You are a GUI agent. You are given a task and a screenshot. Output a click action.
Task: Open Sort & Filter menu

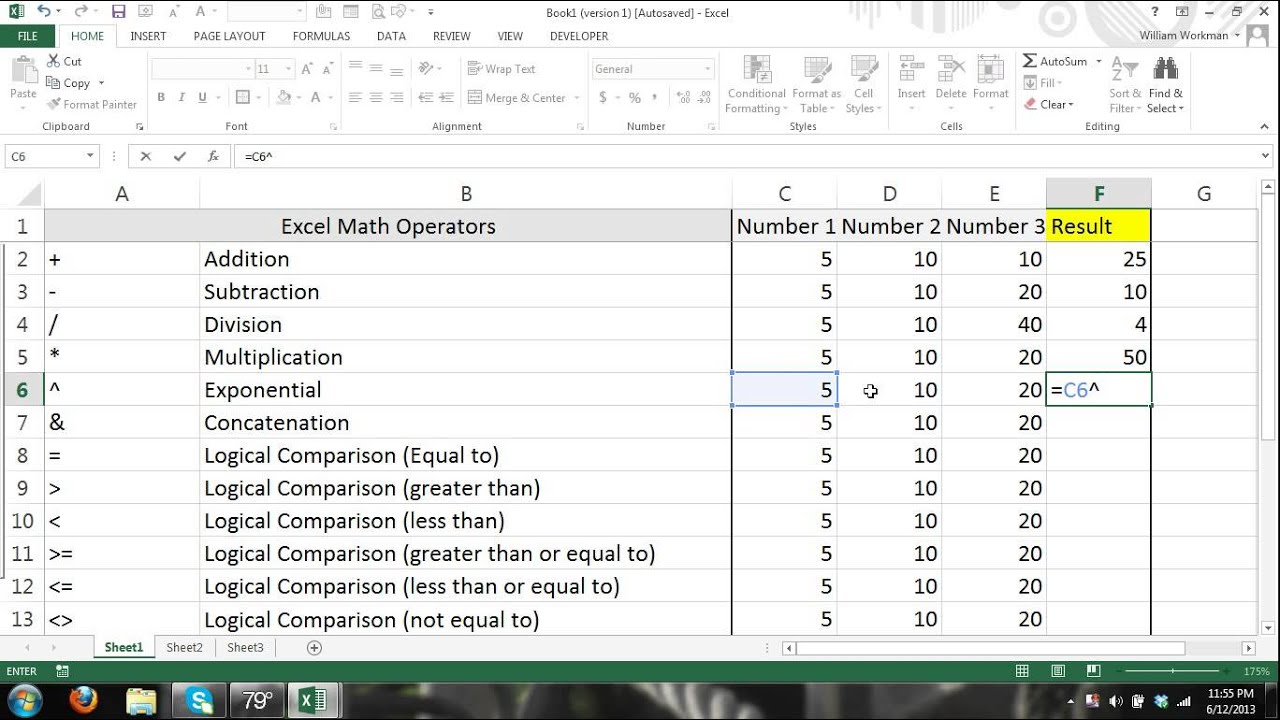tap(1125, 85)
